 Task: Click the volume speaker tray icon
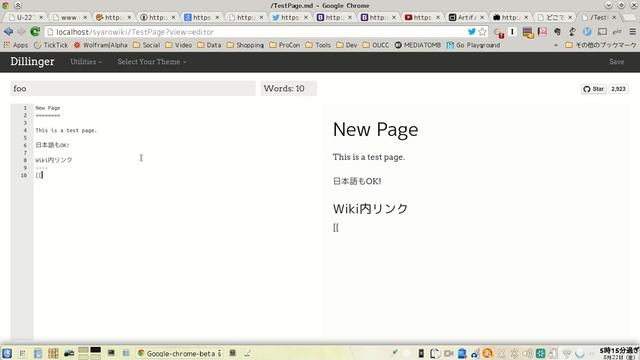click(x=527, y=353)
